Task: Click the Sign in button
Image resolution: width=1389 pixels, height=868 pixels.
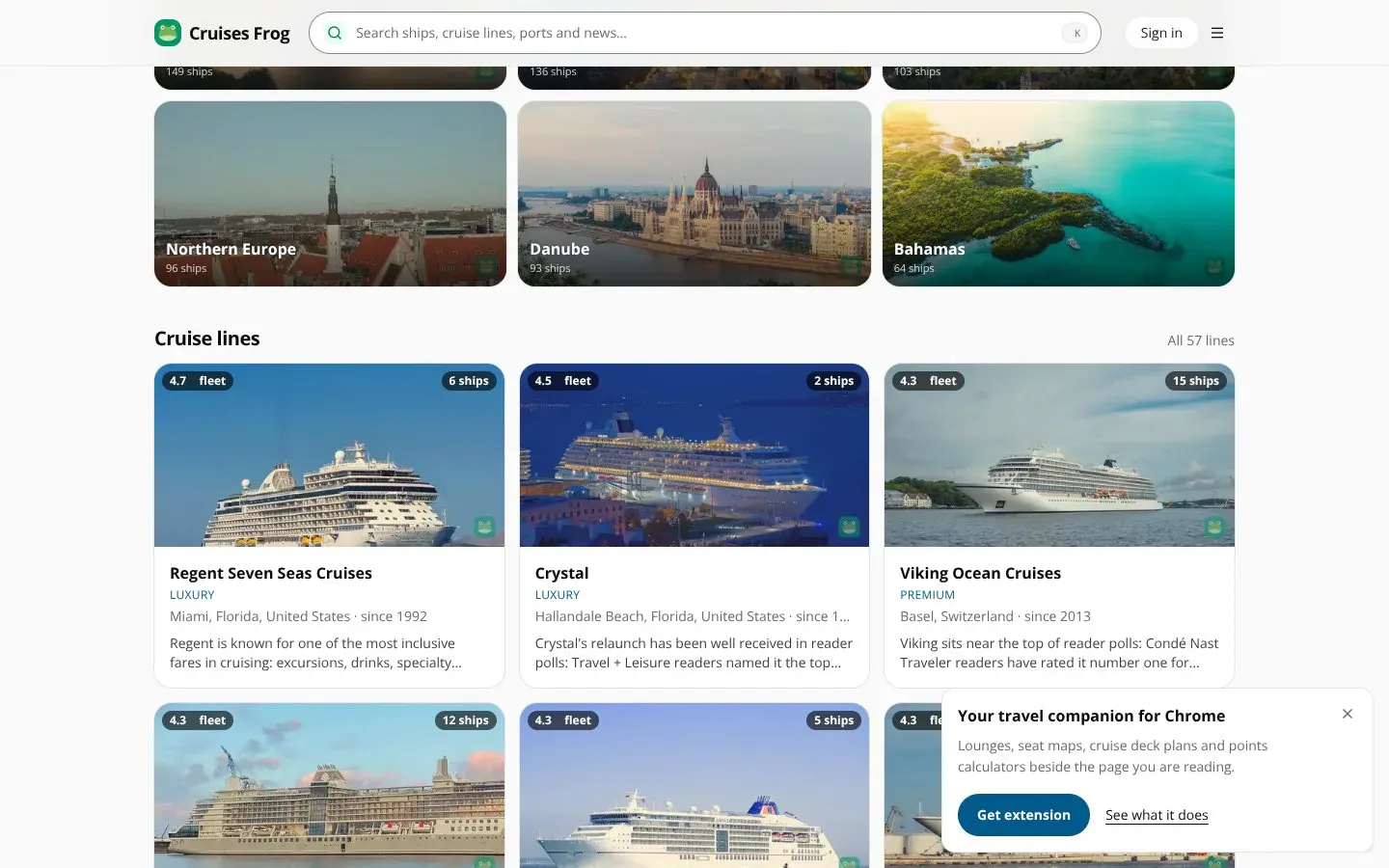Action: click(1161, 33)
